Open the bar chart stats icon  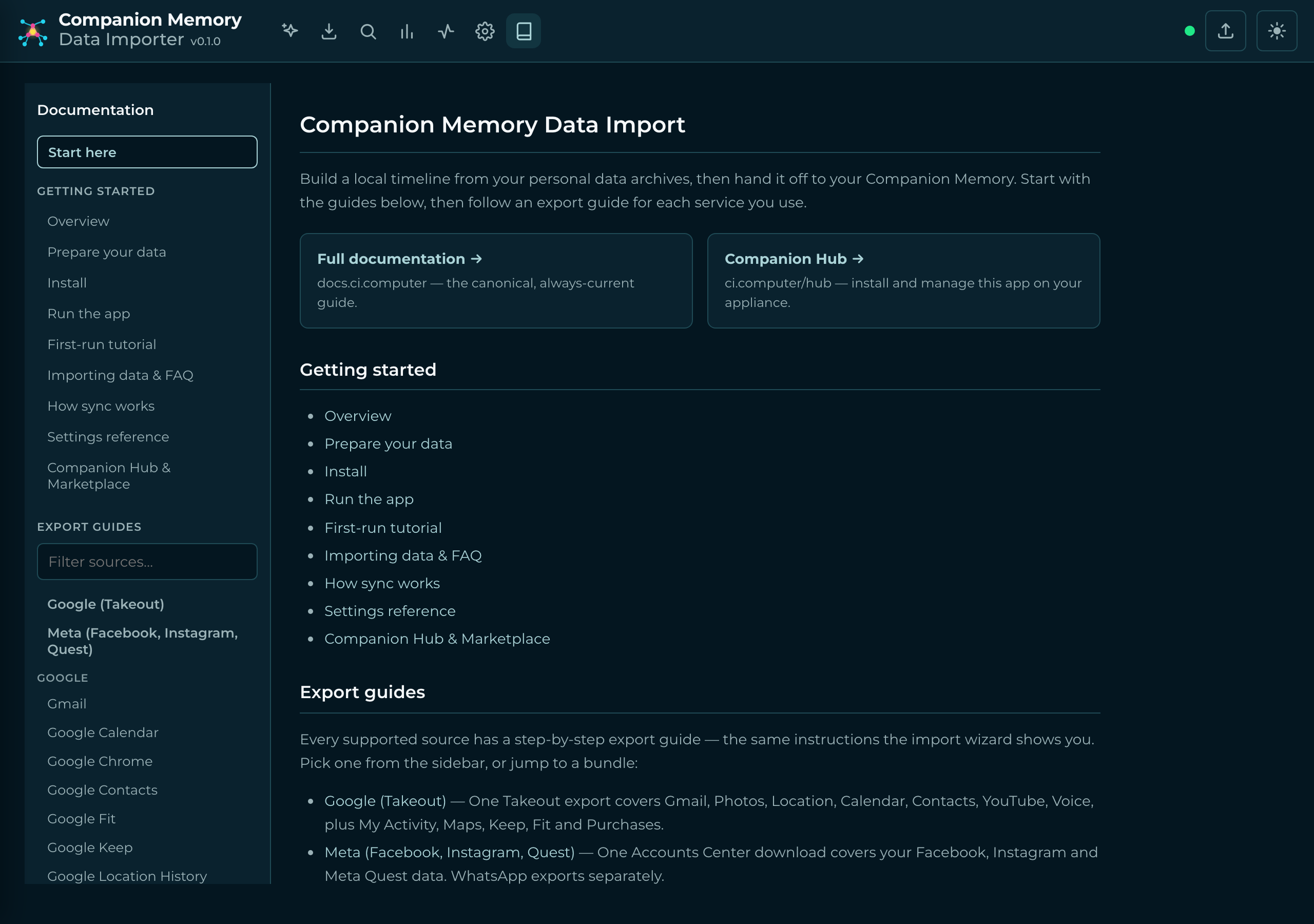(x=407, y=31)
